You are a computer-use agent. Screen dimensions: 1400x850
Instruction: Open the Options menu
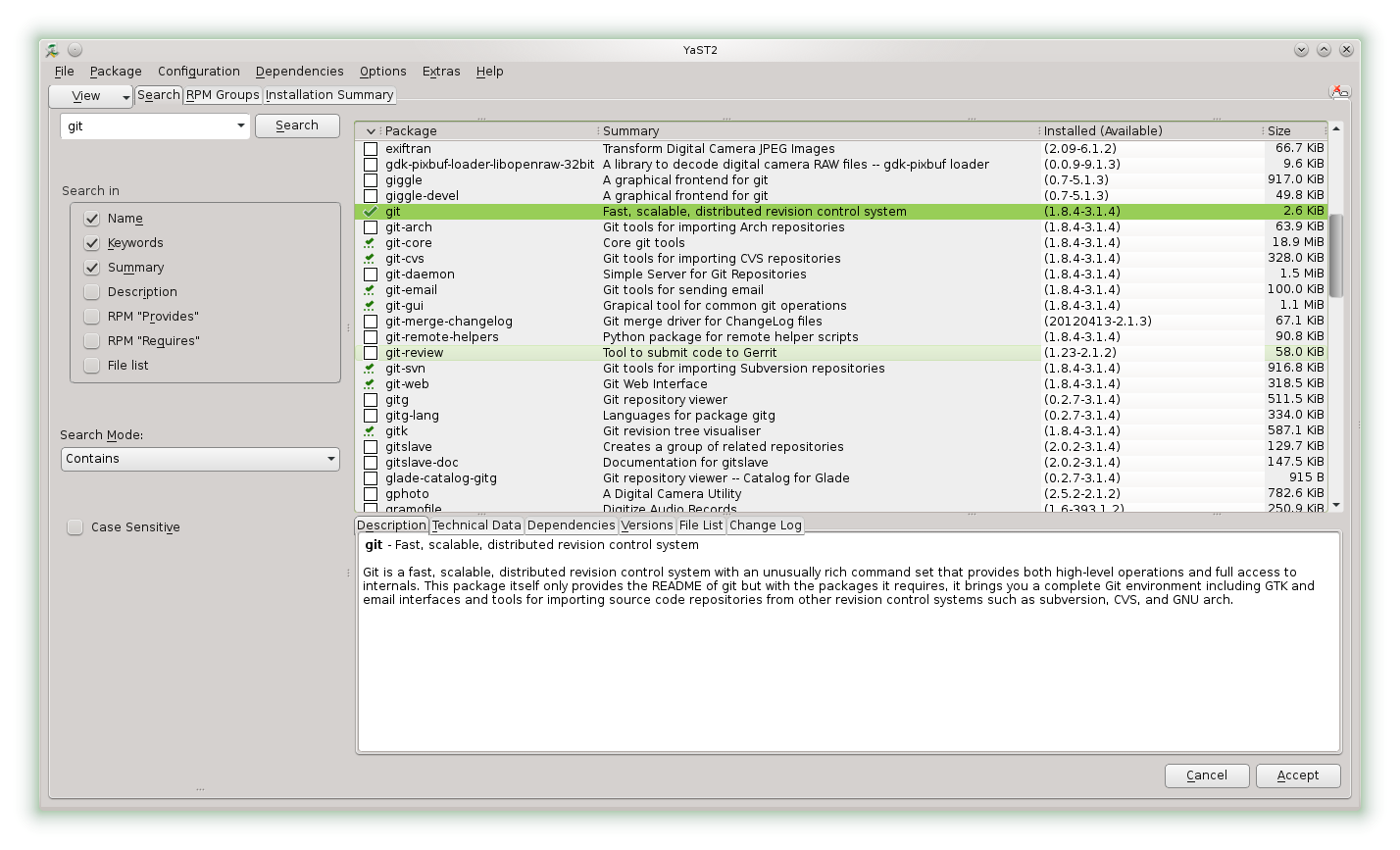click(x=383, y=72)
